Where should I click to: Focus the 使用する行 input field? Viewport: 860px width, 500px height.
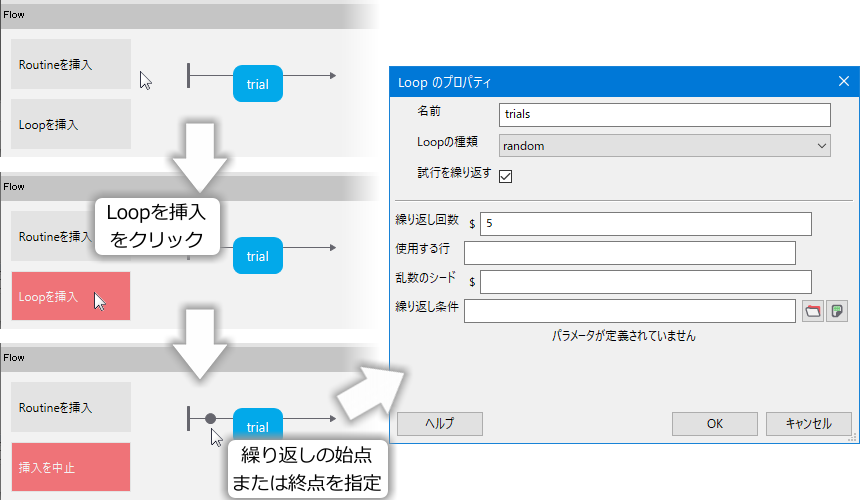(630, 253)
